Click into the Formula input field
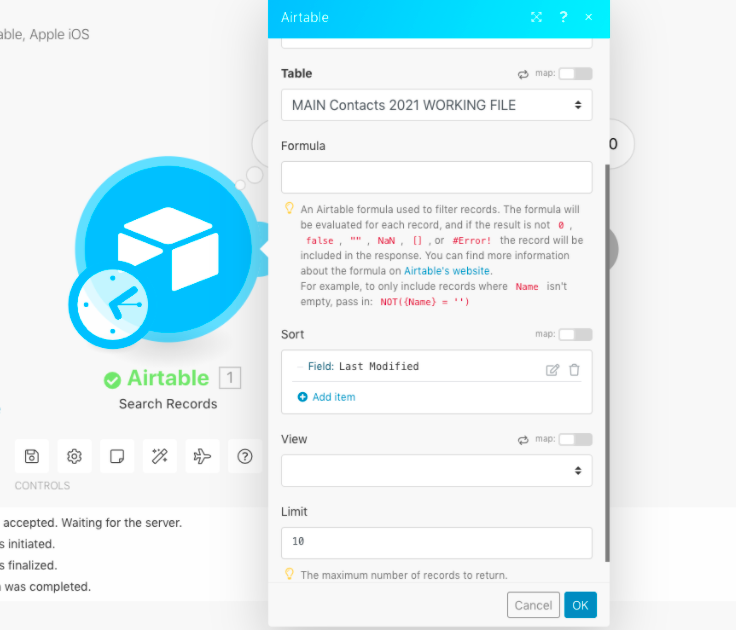Screen dimensions: 736x630 pos(437,177)
